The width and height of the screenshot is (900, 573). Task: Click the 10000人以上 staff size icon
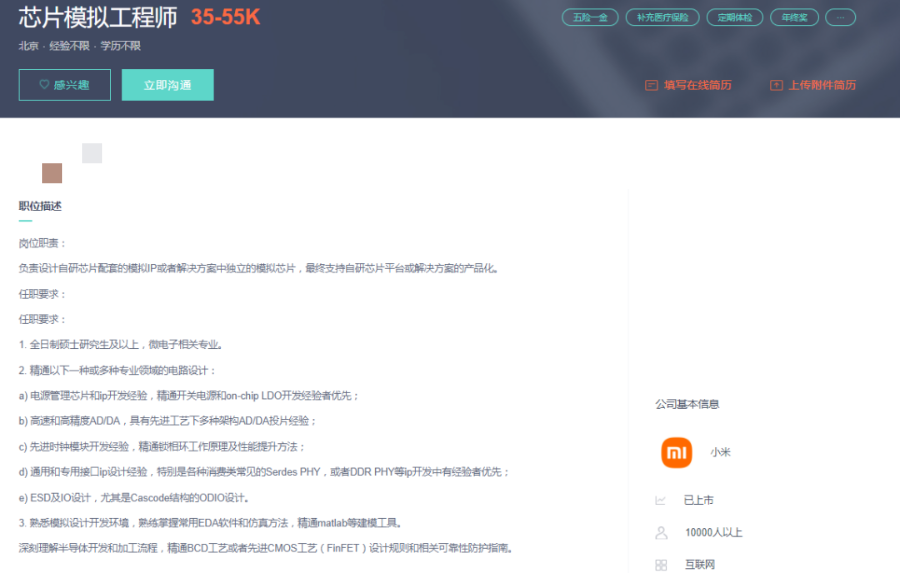click(x=661, y=533)
